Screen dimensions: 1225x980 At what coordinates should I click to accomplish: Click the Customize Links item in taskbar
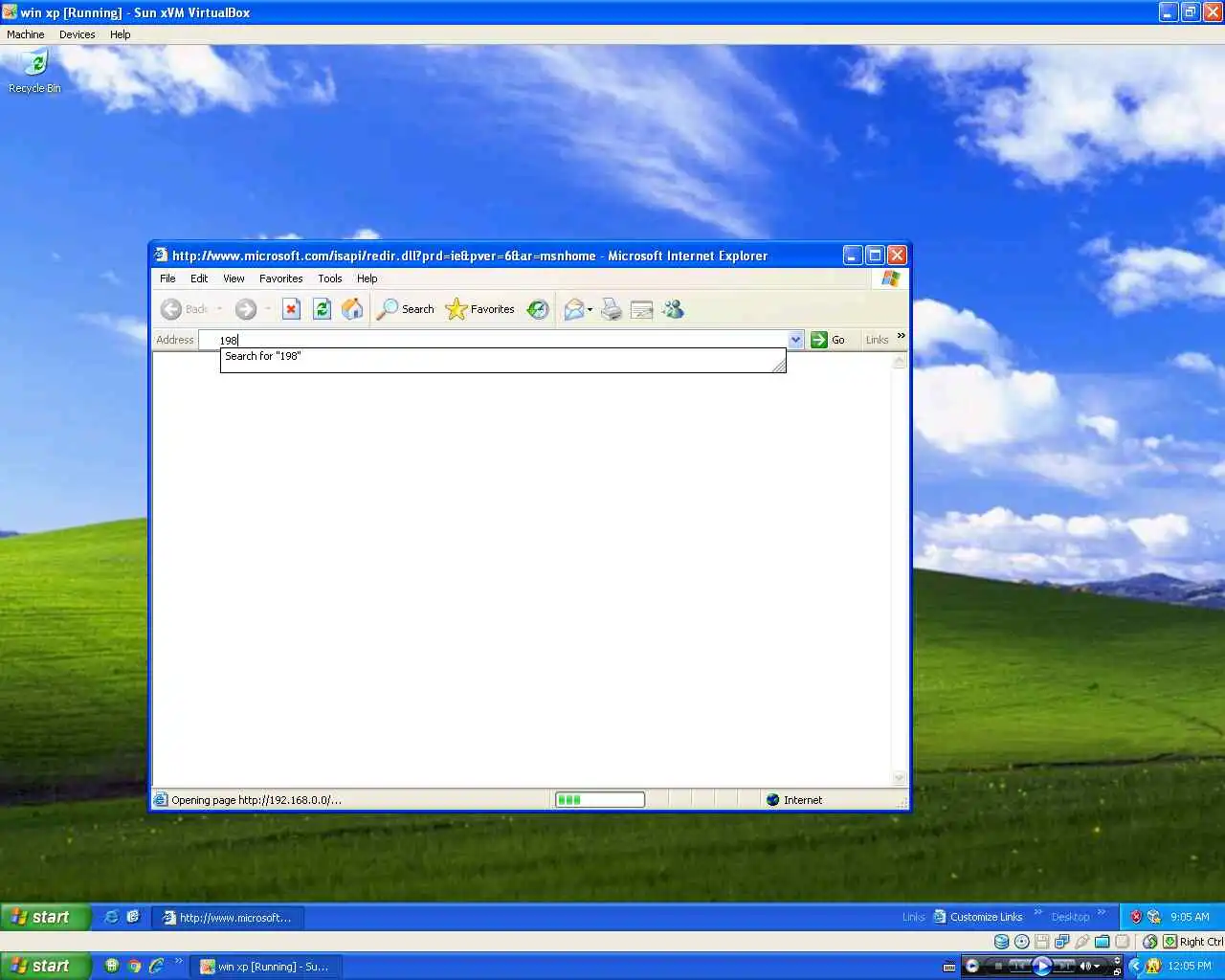tap(978, 917)
